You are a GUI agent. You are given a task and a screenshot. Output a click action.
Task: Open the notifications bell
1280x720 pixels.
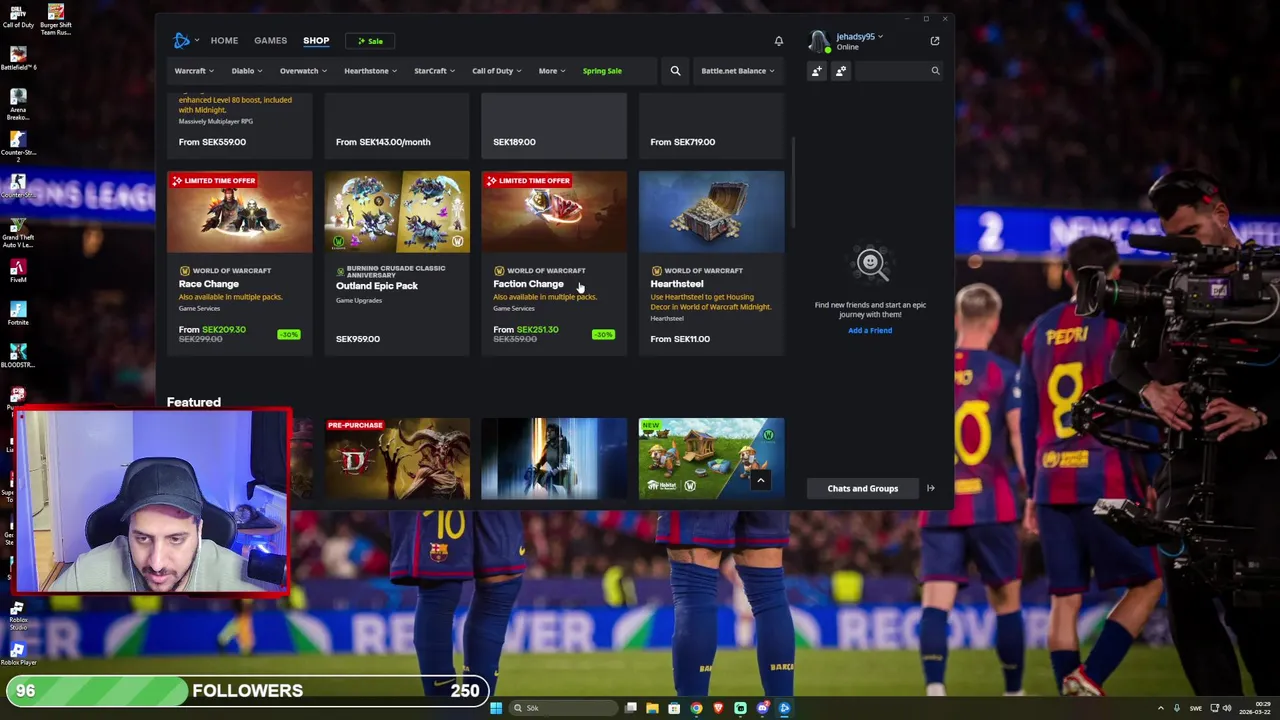point(778,41)
